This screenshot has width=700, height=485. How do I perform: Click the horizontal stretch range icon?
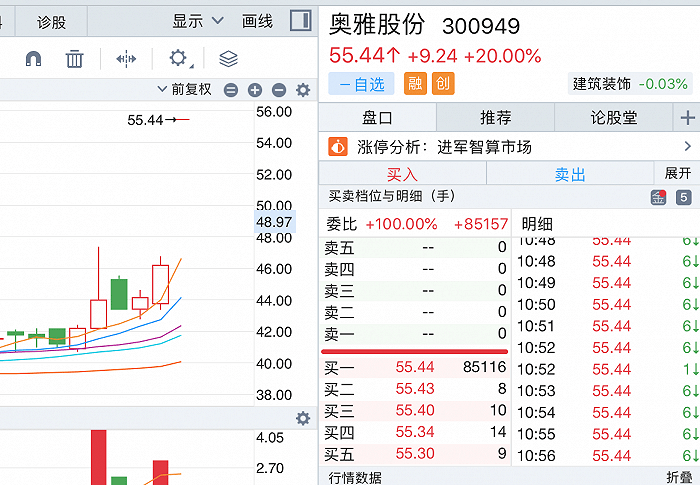tap(126, 59)
